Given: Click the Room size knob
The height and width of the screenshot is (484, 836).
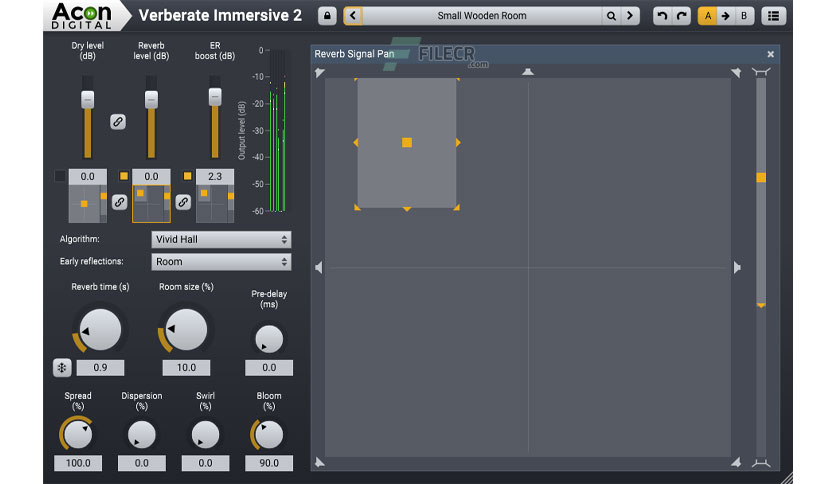Looking at the screenshot, I should click(x=186, y=329).
